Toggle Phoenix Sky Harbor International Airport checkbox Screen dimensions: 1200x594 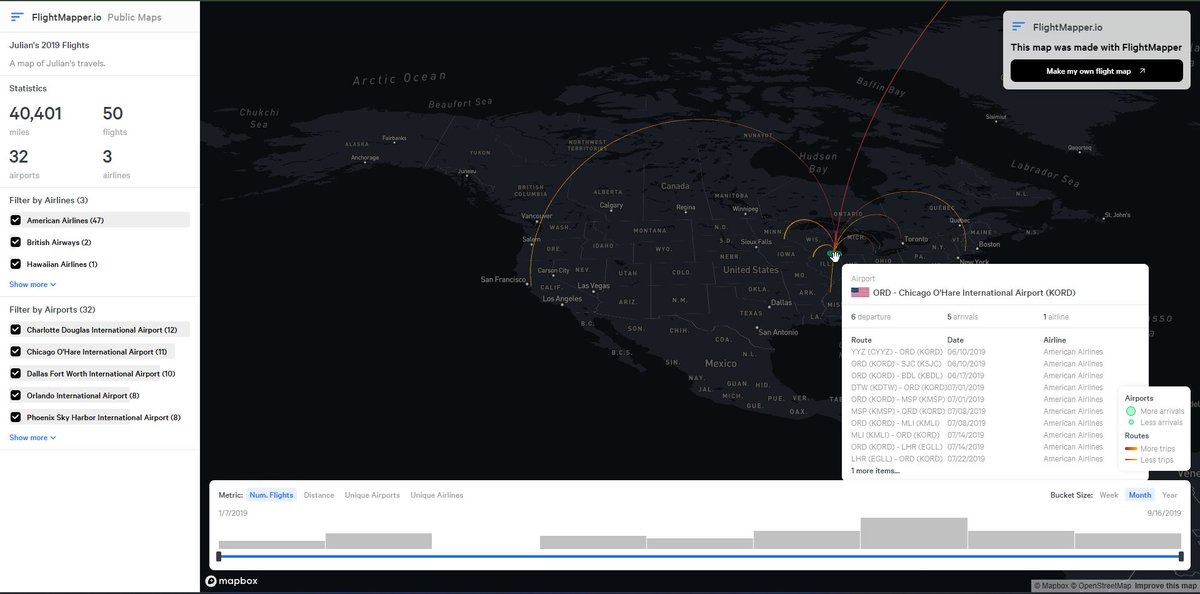click(x=15, y=417)
